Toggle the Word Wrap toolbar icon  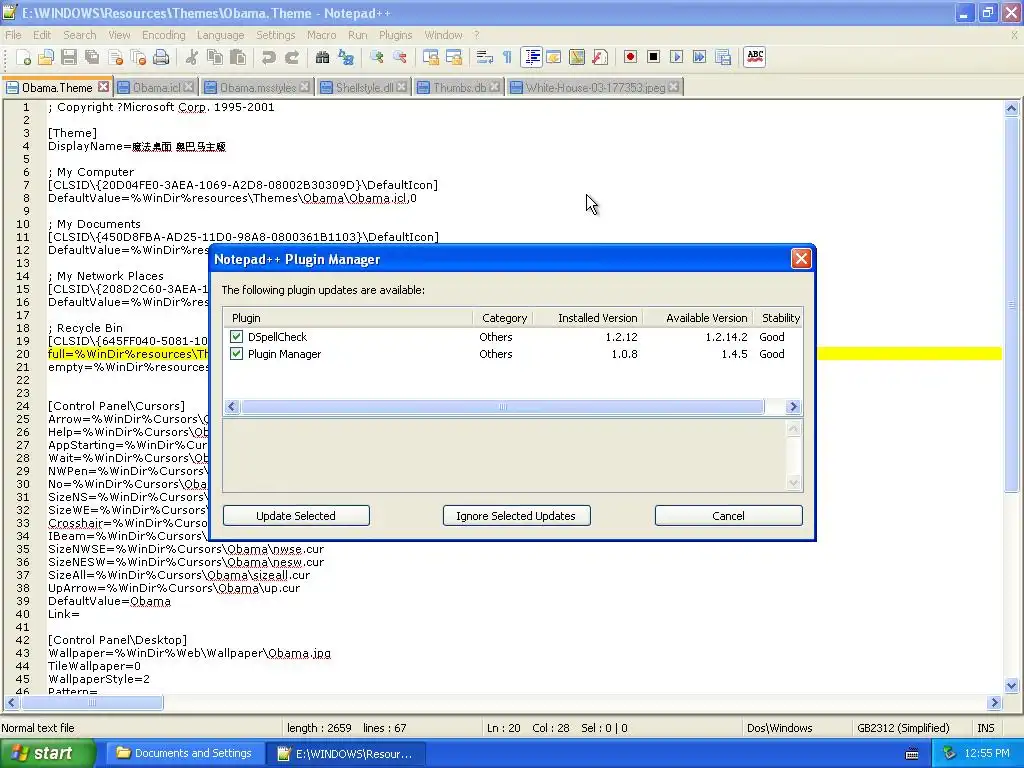(485, 57)
